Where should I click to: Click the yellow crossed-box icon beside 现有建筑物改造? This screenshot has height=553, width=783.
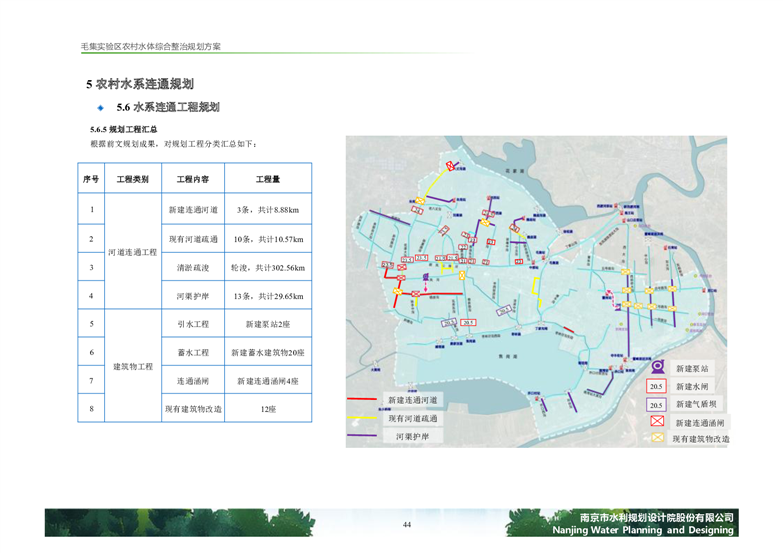click(656, 439)
